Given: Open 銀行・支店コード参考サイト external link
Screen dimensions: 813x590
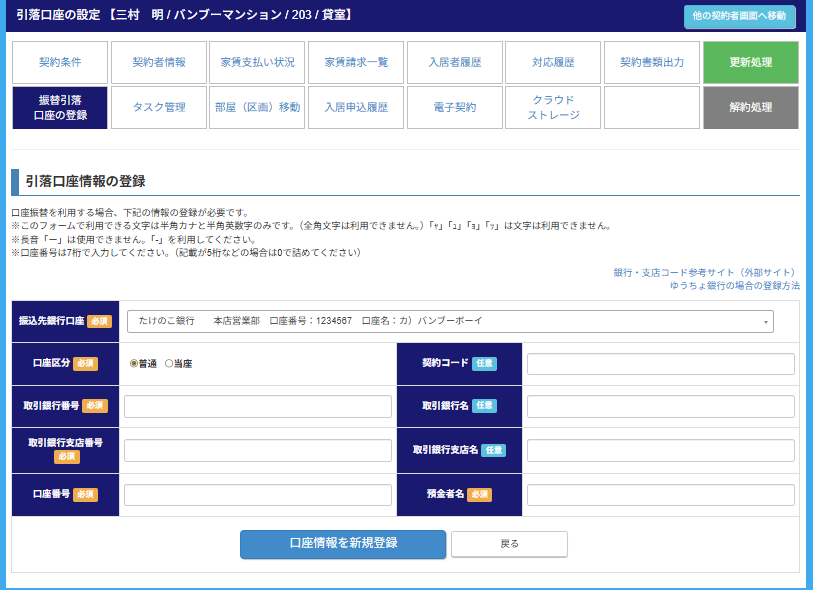Looking at the screenshot, I should [706, 272].
